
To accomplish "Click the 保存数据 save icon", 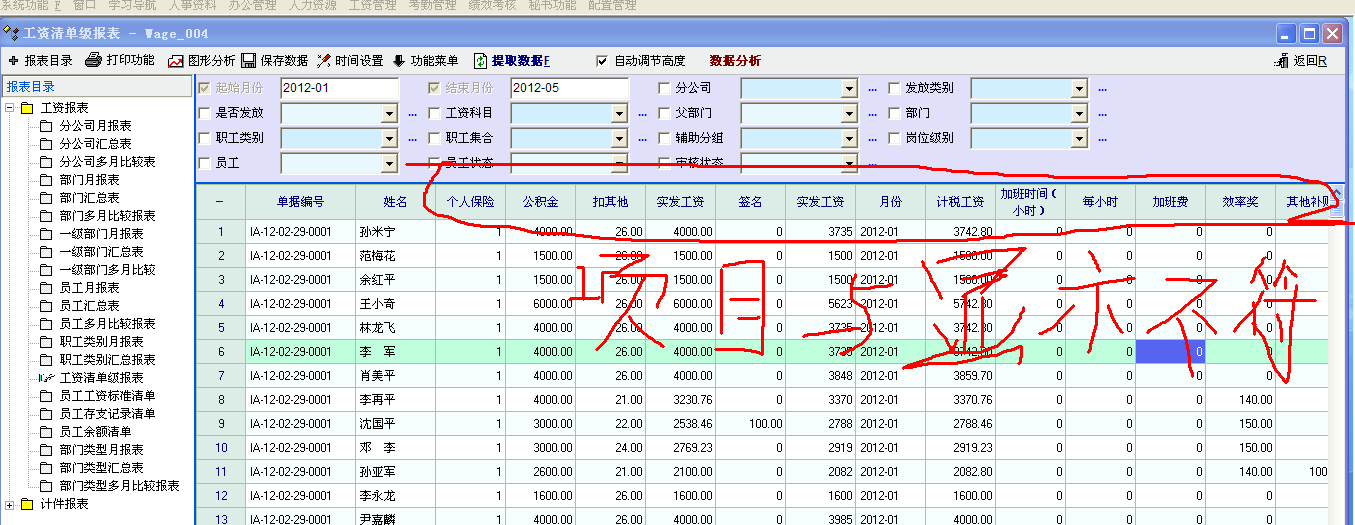I will [249, 61].
